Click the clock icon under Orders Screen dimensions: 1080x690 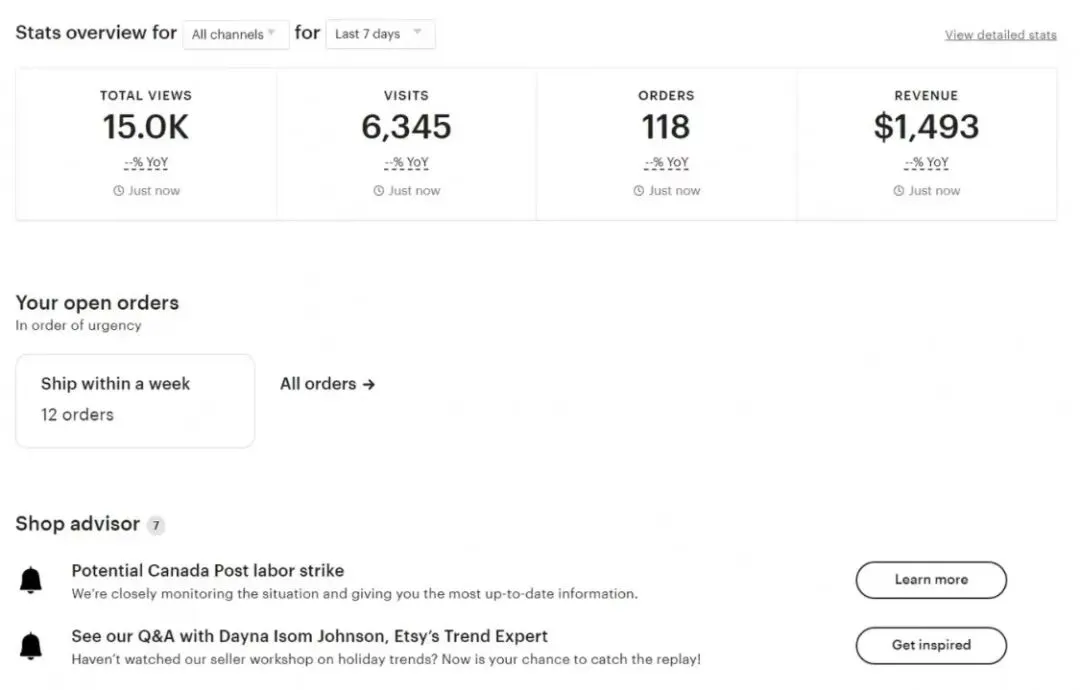(638, 191)
